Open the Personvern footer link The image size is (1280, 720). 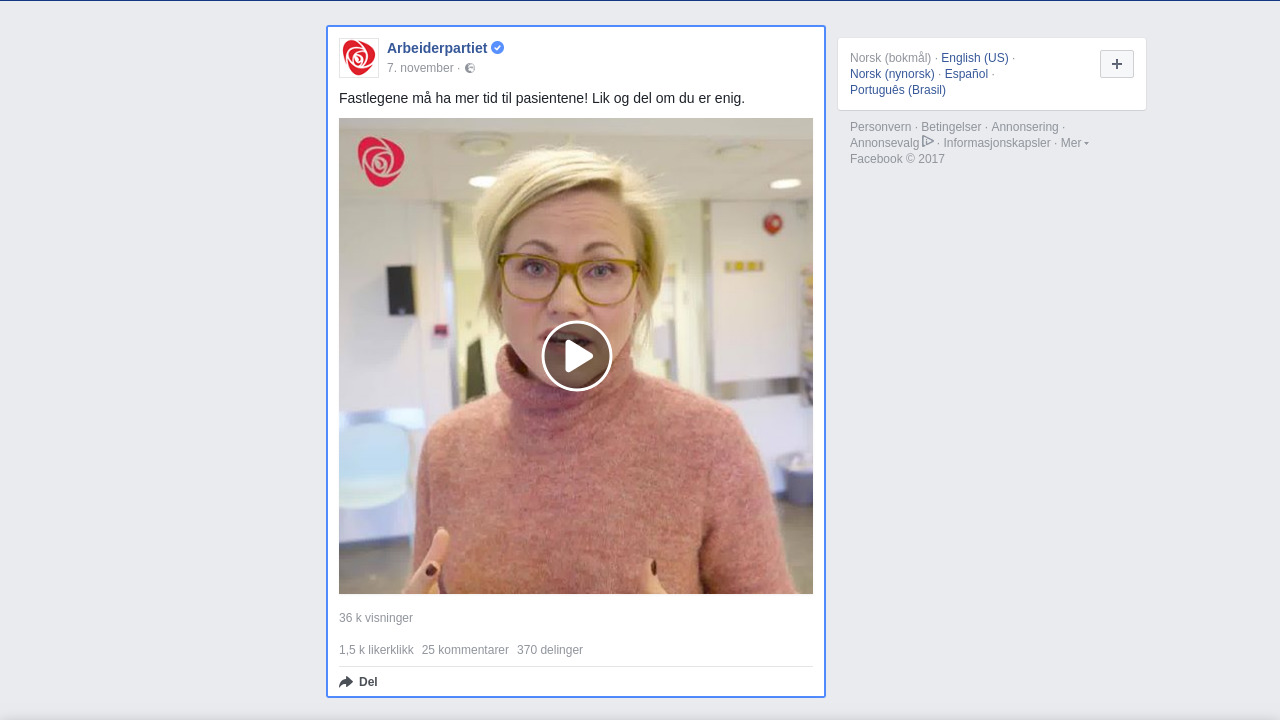click(x=881, y=127)
